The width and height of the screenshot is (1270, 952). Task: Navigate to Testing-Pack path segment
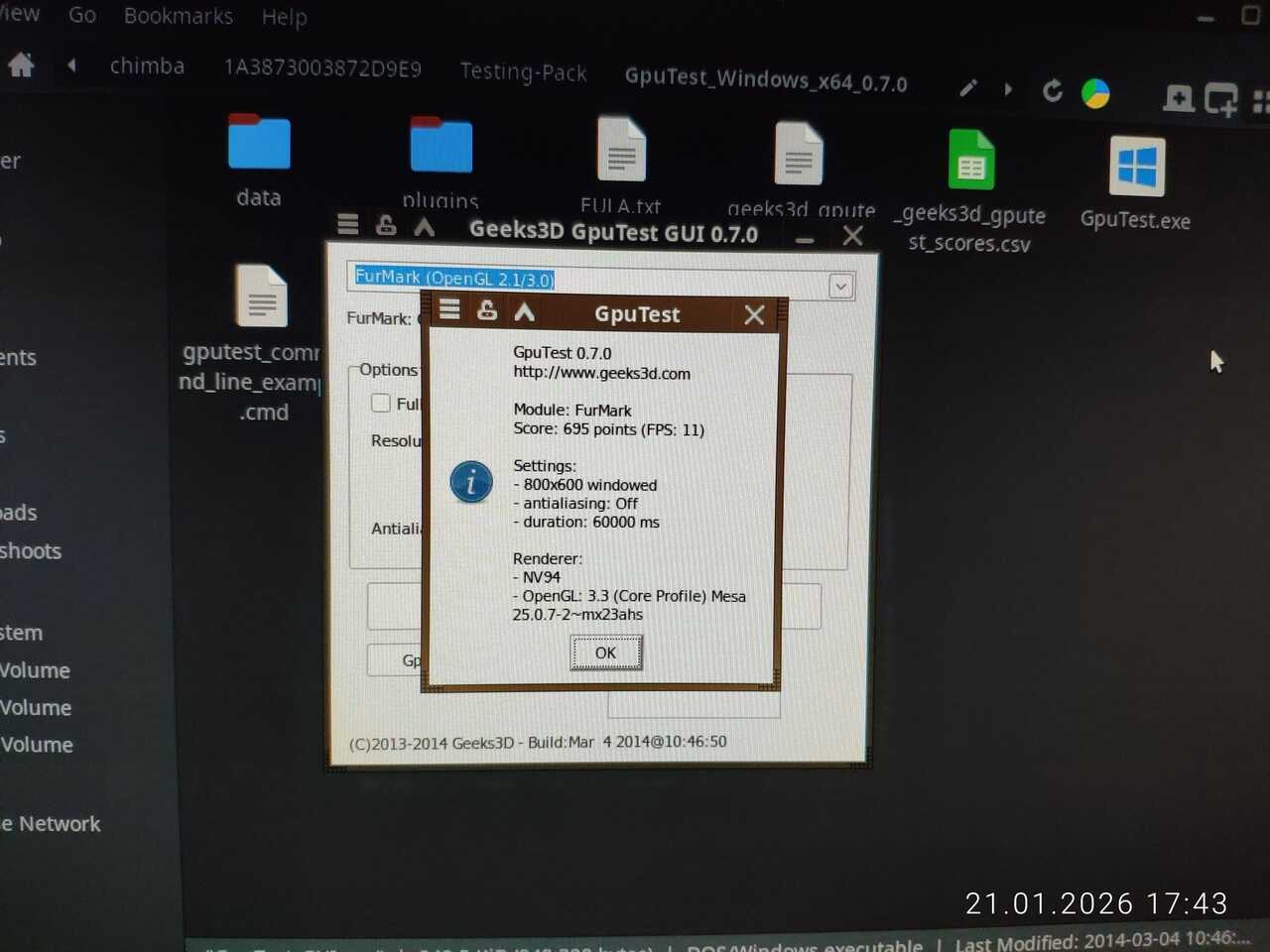[x=523, y=72]
